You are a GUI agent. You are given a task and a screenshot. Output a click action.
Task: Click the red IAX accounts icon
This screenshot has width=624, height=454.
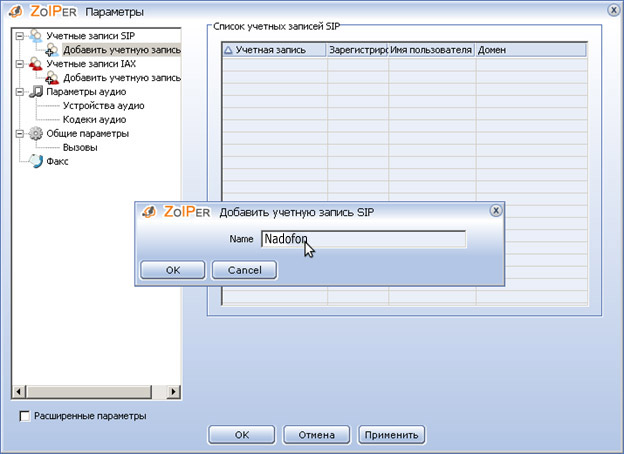click(x=35, y=64)
